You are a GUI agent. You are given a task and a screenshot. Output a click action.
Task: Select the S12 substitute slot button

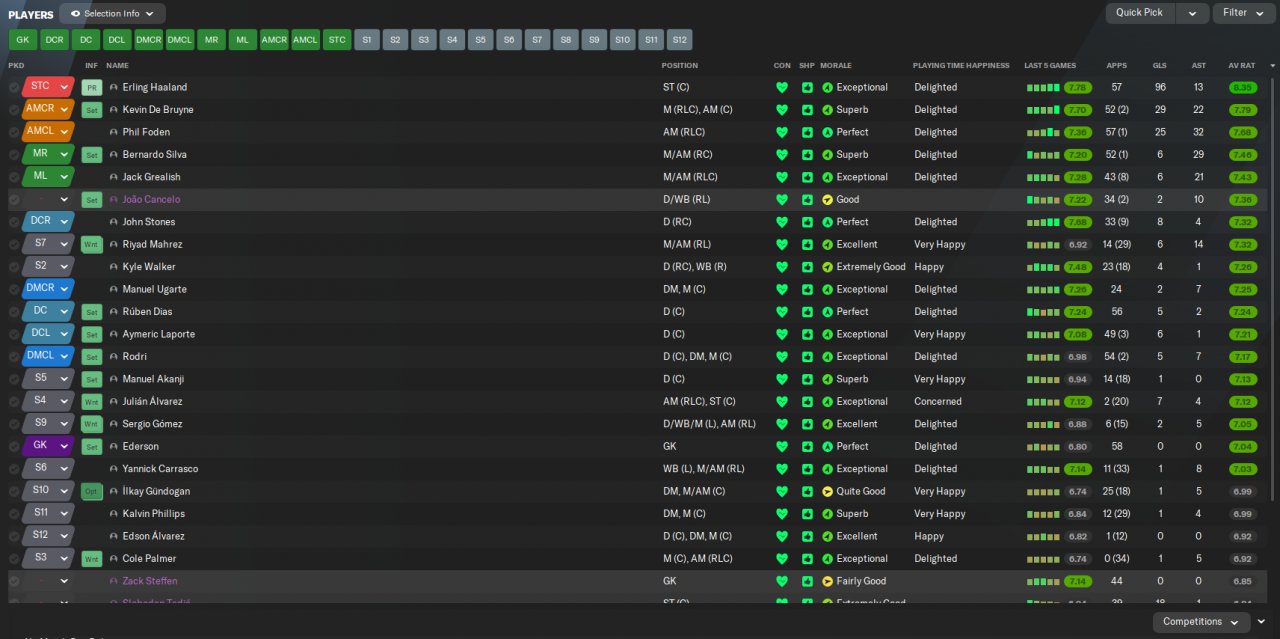coord(680,40)
